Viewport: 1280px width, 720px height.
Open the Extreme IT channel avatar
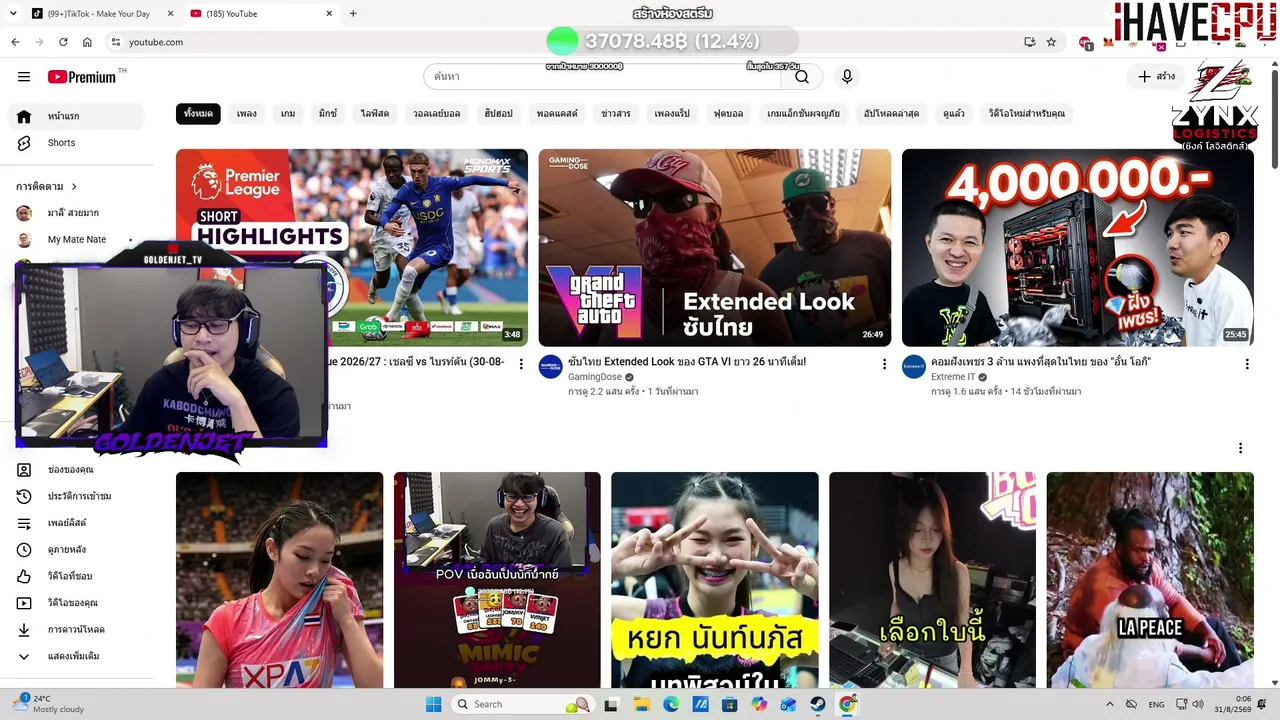(914, 366)
